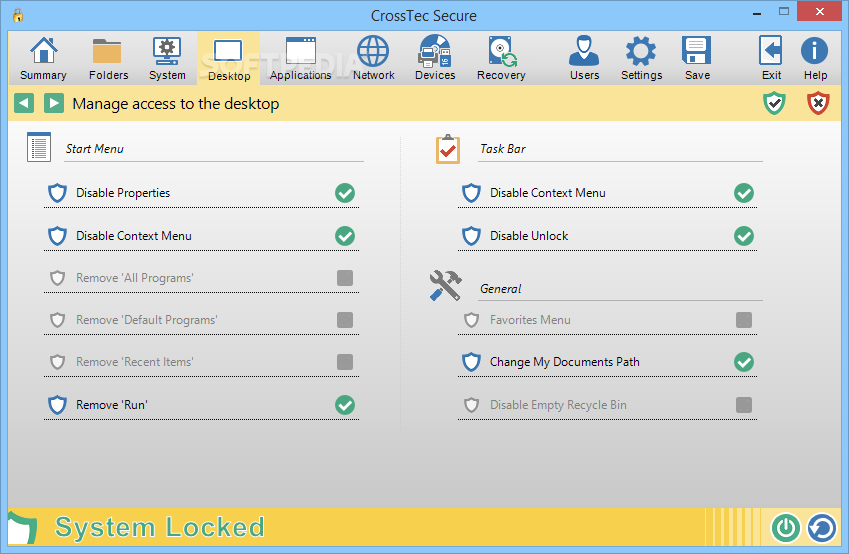Image resolution: width=849 pixels, height=554 pixels.
Task: Open the Applications section
Action: 301,58
